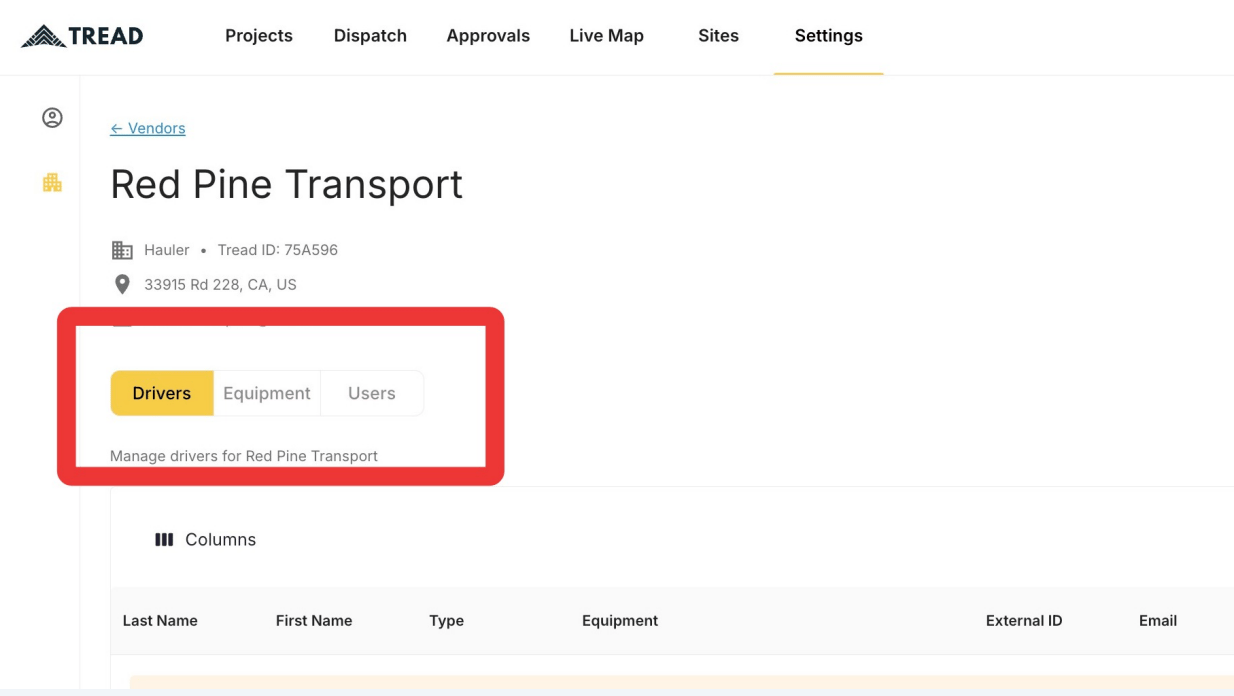Image resolution: width=1234 pixels, height=696 pixels.
Task: Navigate to Sites
Action: (718, 36)
